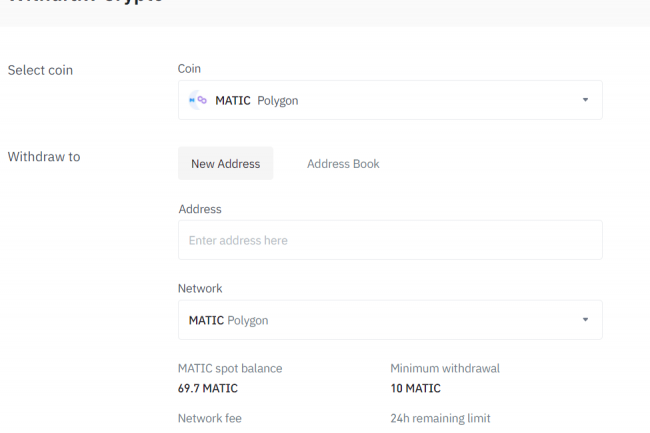The width and height of the screenshot is (650, 433).
Task: Switch to the Address Book tab
Action: (343, 164)
